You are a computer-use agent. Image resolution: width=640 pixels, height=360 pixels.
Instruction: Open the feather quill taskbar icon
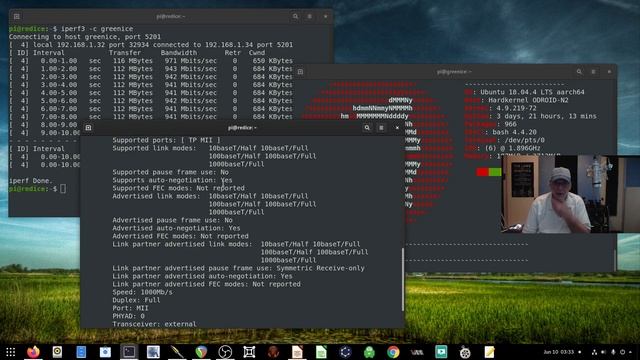point(177,352)
